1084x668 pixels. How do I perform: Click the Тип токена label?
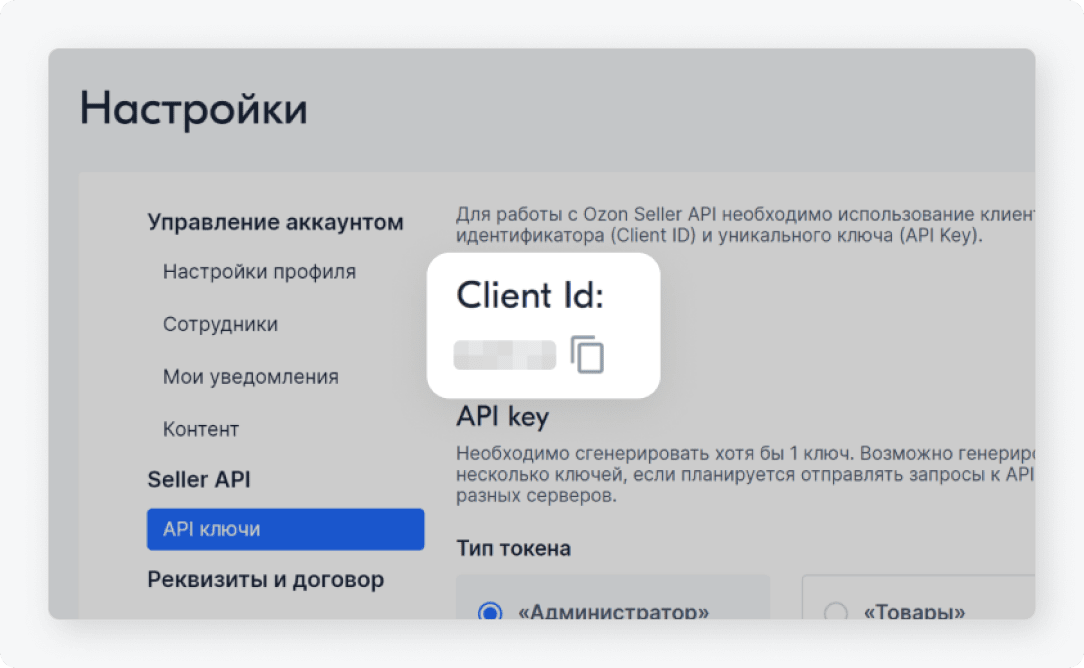click(513, 548)
